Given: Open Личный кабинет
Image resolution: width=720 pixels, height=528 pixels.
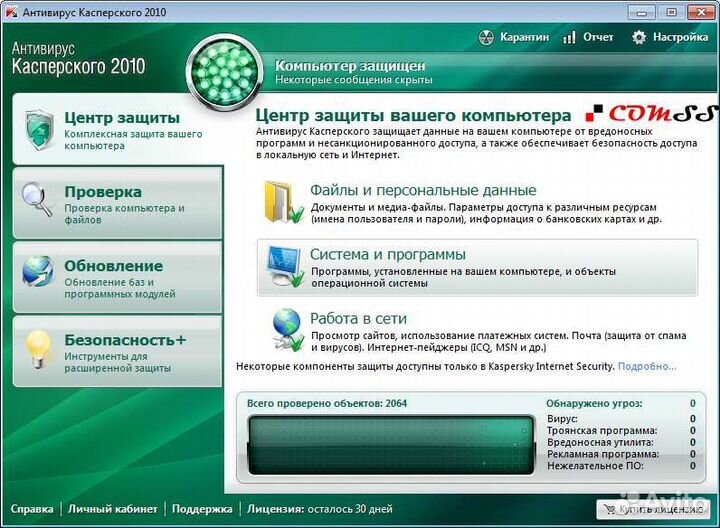Looking at the screenshot, I should [x=112, y=509].
